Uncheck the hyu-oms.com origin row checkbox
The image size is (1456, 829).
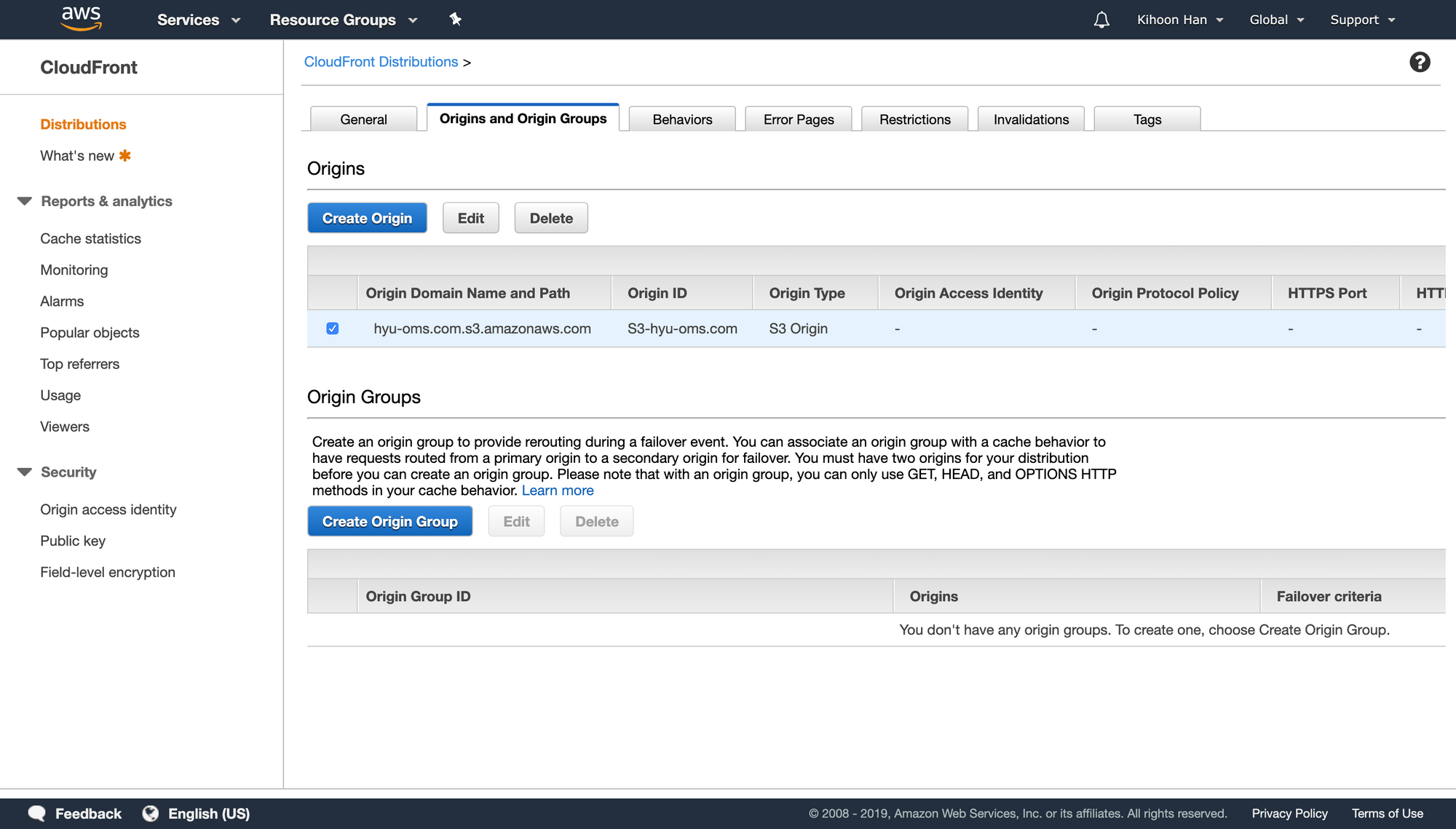click(x=332, y=328)
